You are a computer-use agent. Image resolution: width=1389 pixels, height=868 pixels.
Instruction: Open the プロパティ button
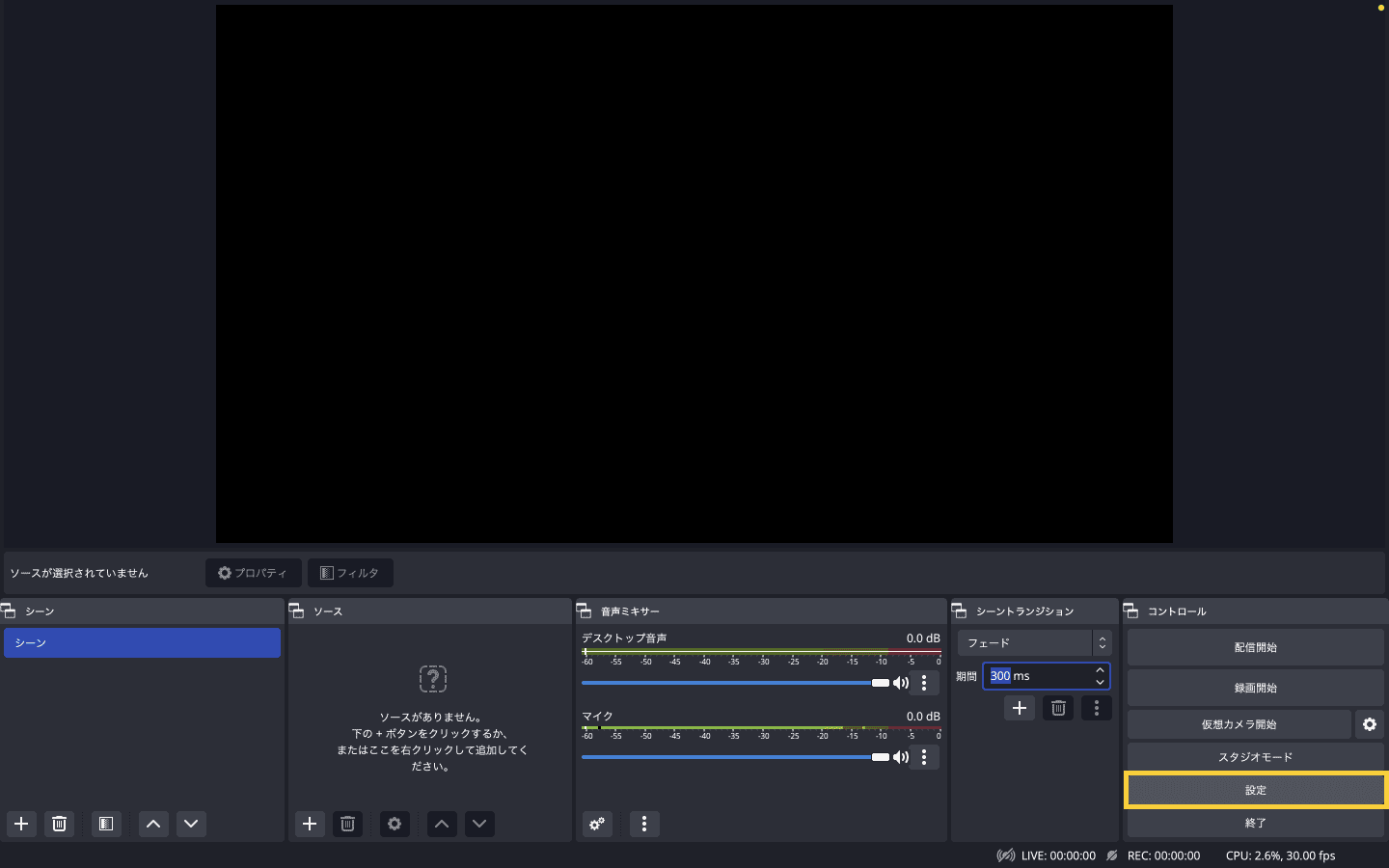point(254,573)
